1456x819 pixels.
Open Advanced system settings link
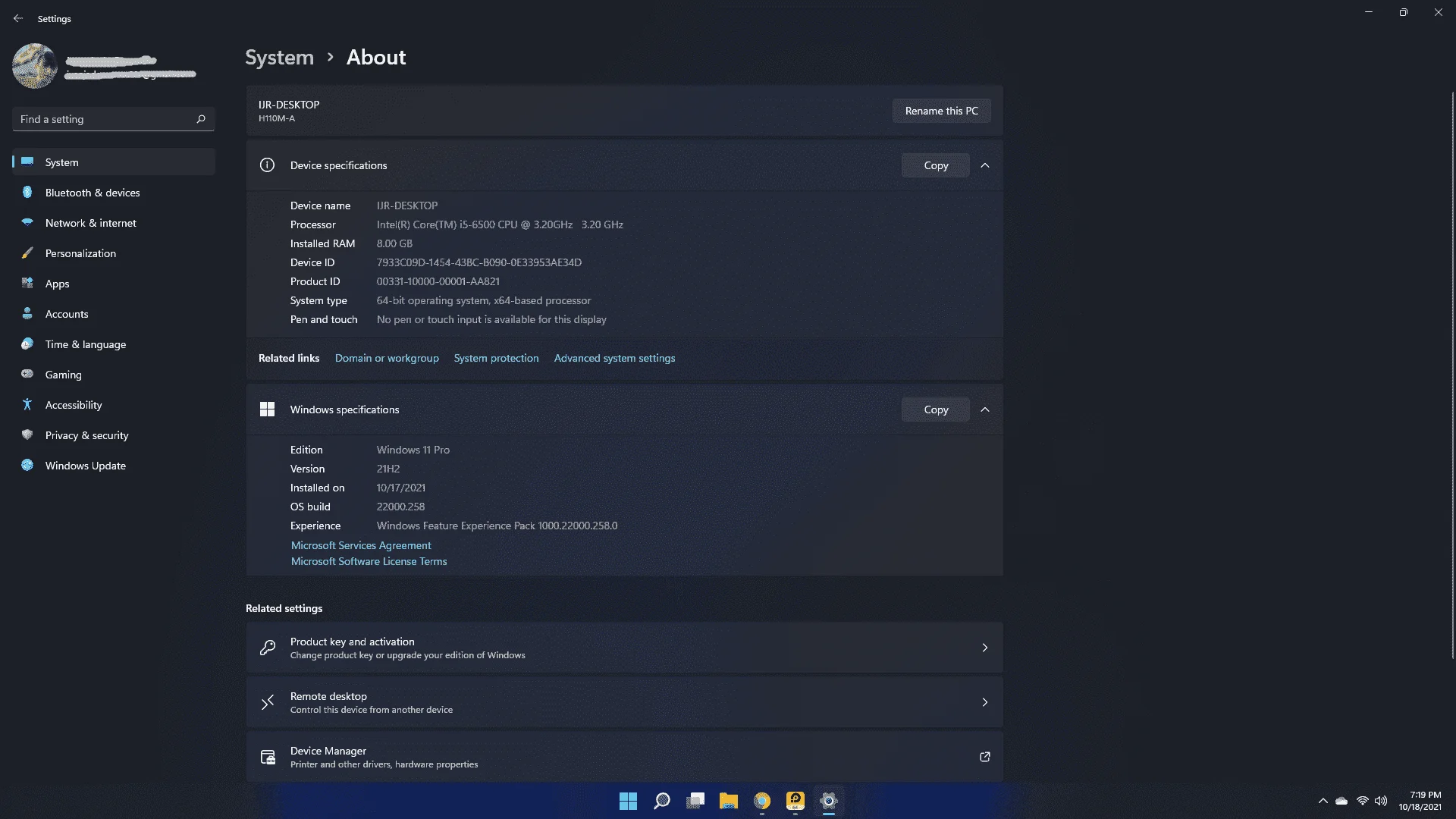tap(614, 358)
